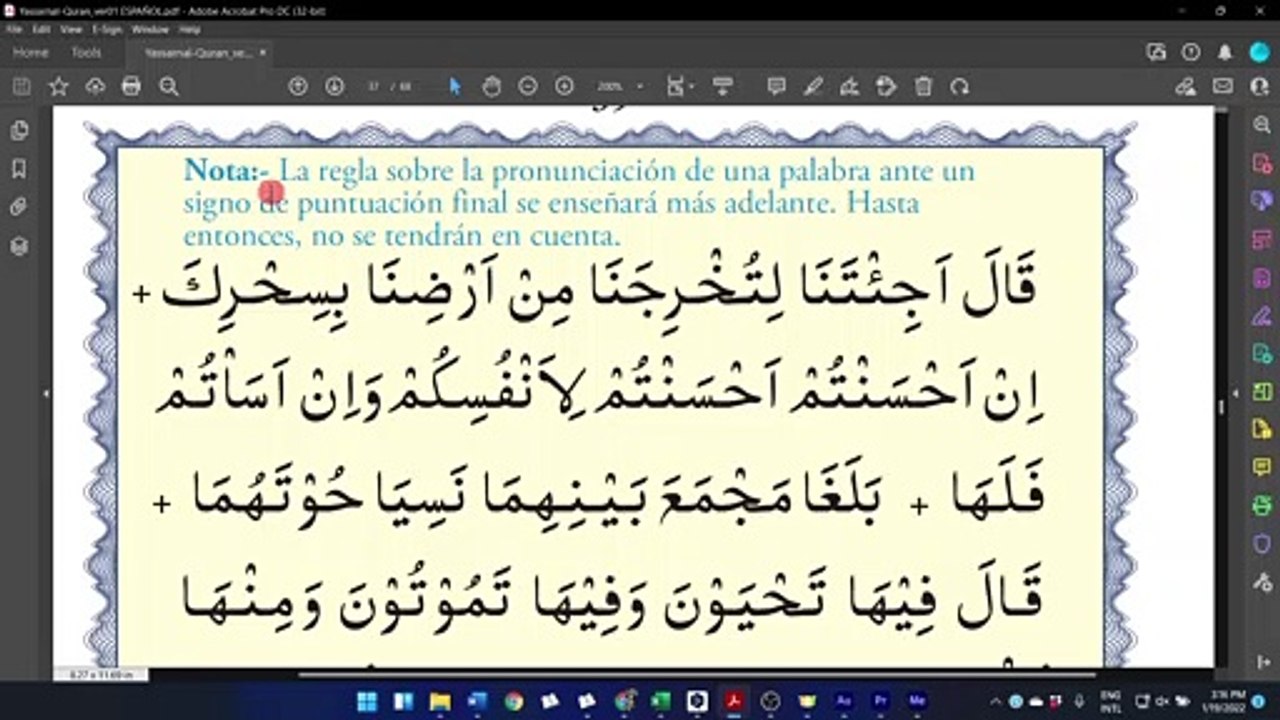Click the upload to cloud icon
The image size is (1280, 720).
coord(95,87)
